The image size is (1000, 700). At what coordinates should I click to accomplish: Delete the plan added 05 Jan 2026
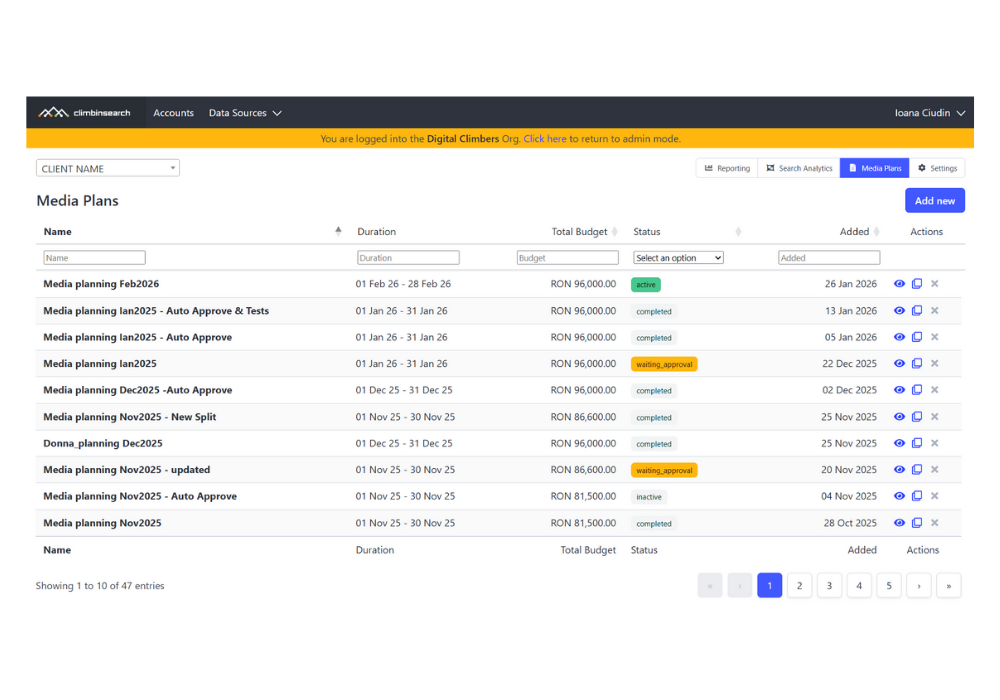pos(935,337)
